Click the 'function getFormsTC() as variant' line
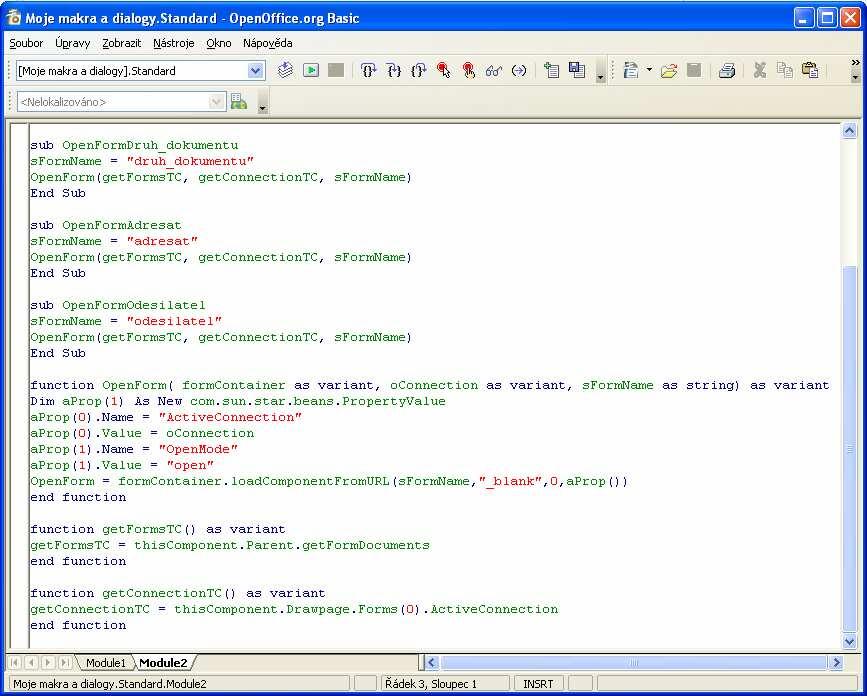 tap(158, 530)
